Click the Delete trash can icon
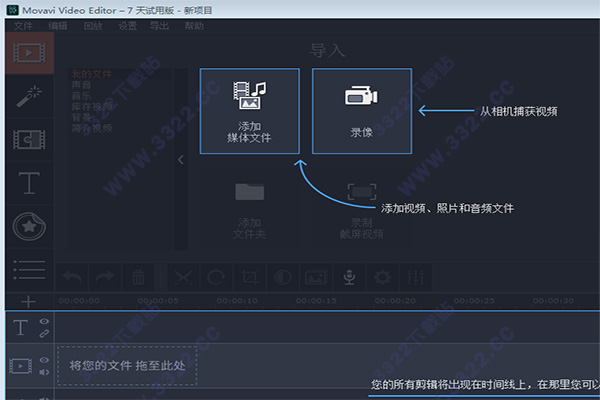 coord(138,277)
